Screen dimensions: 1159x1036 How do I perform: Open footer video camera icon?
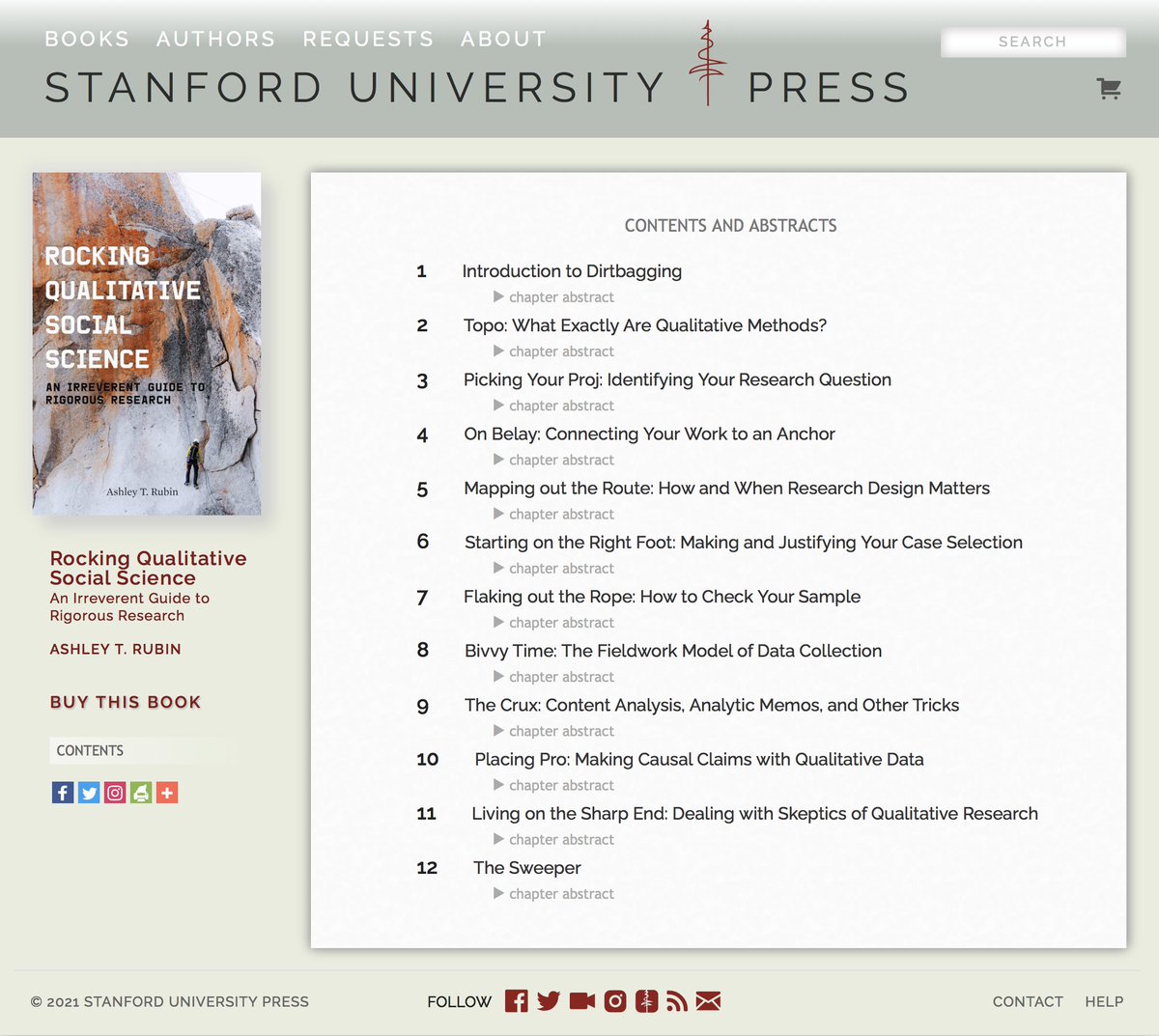[x=582, y=1001]
